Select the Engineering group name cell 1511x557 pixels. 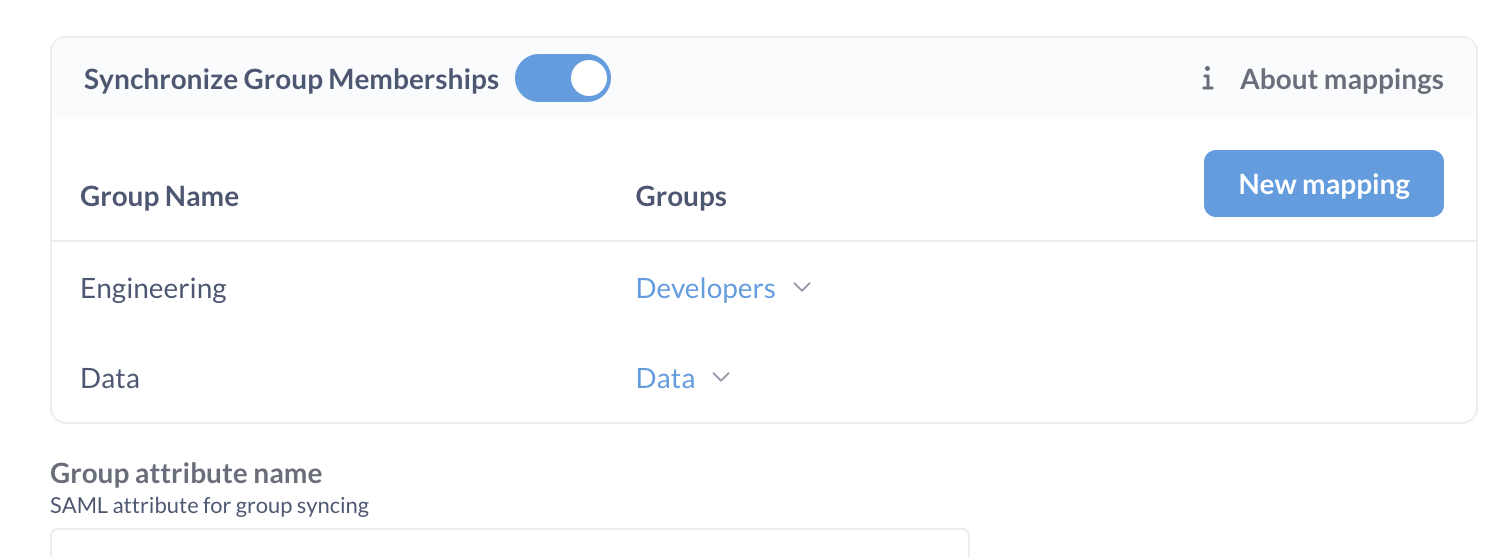pos(153,289)
